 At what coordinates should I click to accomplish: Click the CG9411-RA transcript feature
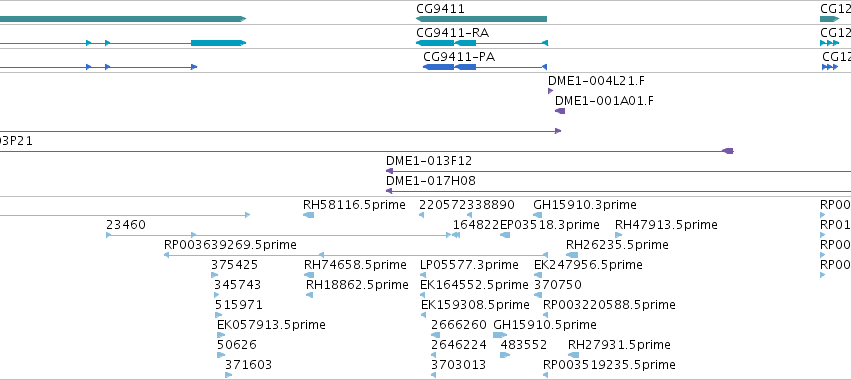pos(482,43)
